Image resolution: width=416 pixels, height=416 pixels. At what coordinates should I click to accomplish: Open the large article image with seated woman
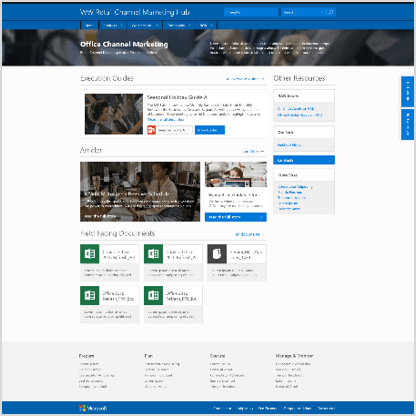coord(140,192)
